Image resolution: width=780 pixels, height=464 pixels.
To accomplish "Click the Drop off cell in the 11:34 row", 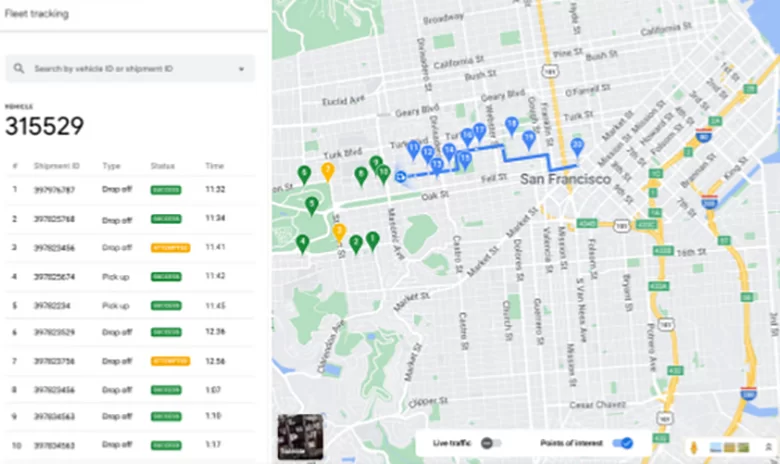I will click(117, 220).
